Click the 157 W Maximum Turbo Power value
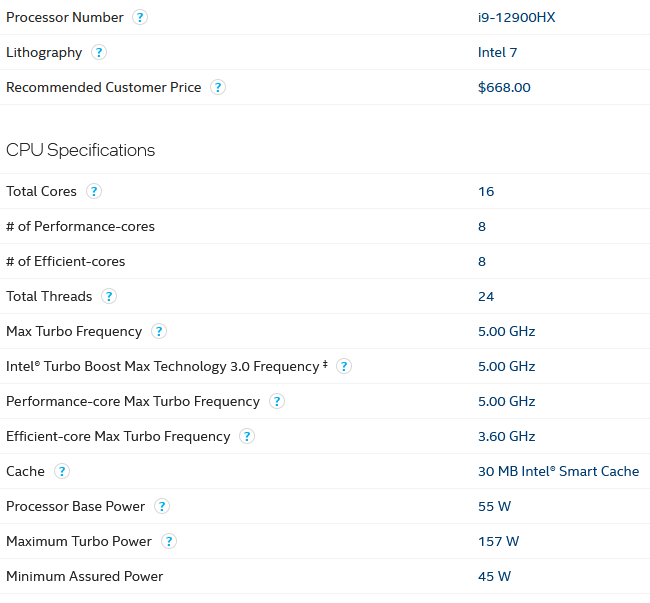 (498, 542)
